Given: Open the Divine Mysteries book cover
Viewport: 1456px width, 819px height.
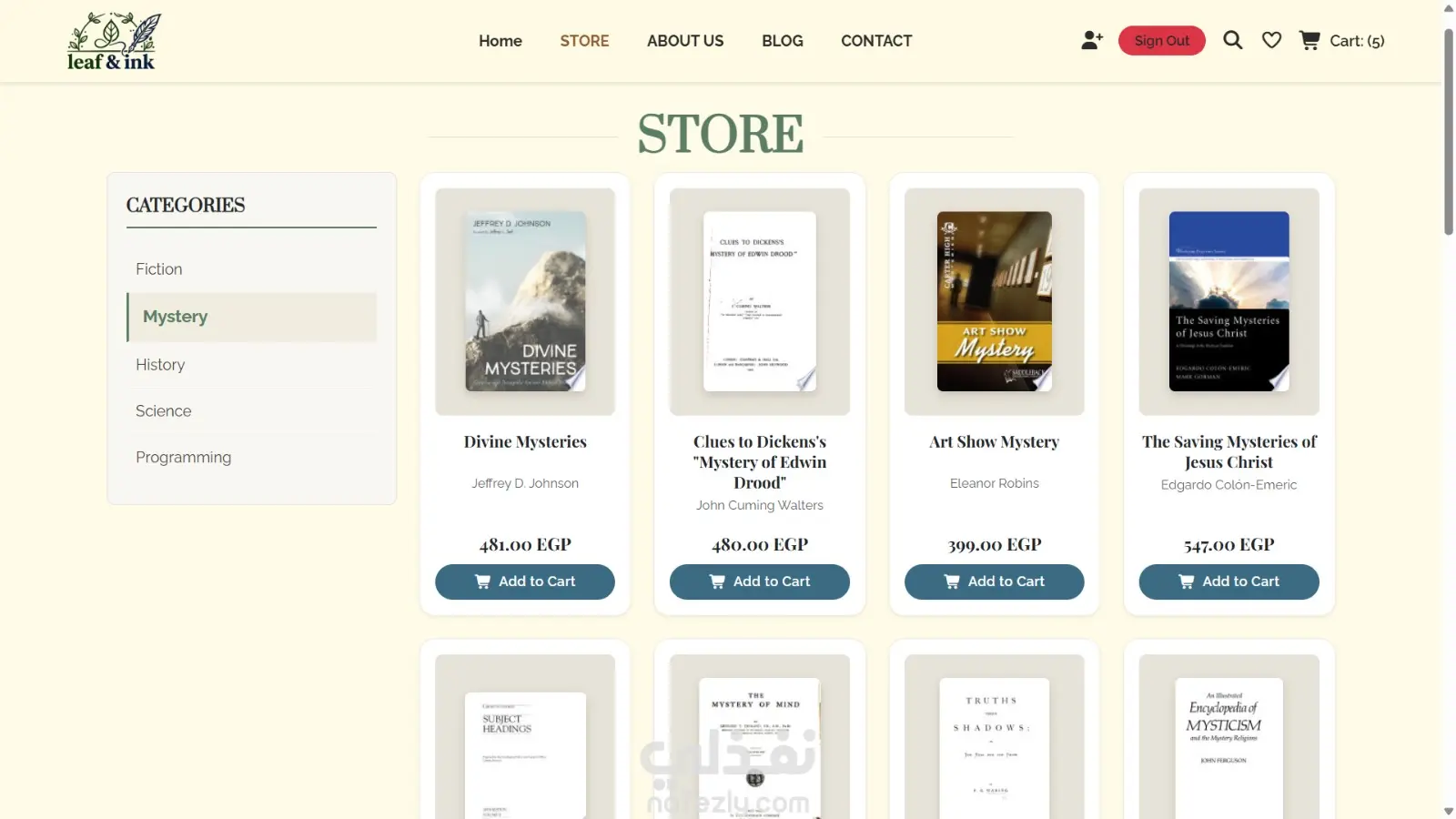Looking at the screenshot, I should (525, 301).
